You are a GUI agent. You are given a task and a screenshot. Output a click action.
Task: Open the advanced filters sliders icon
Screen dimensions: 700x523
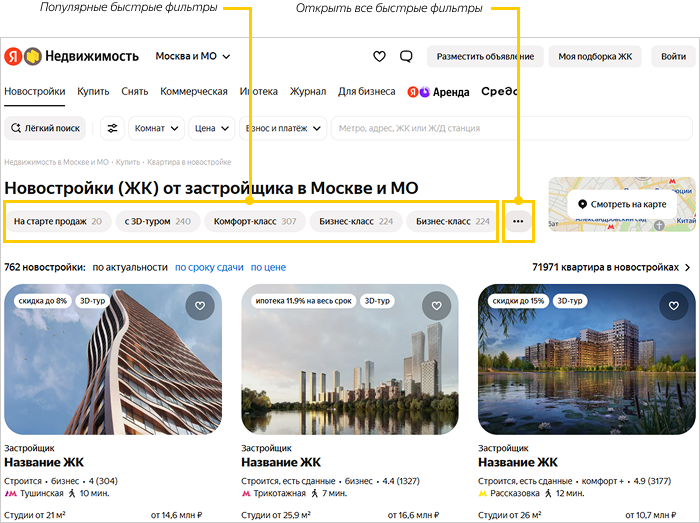coord(112,129)
